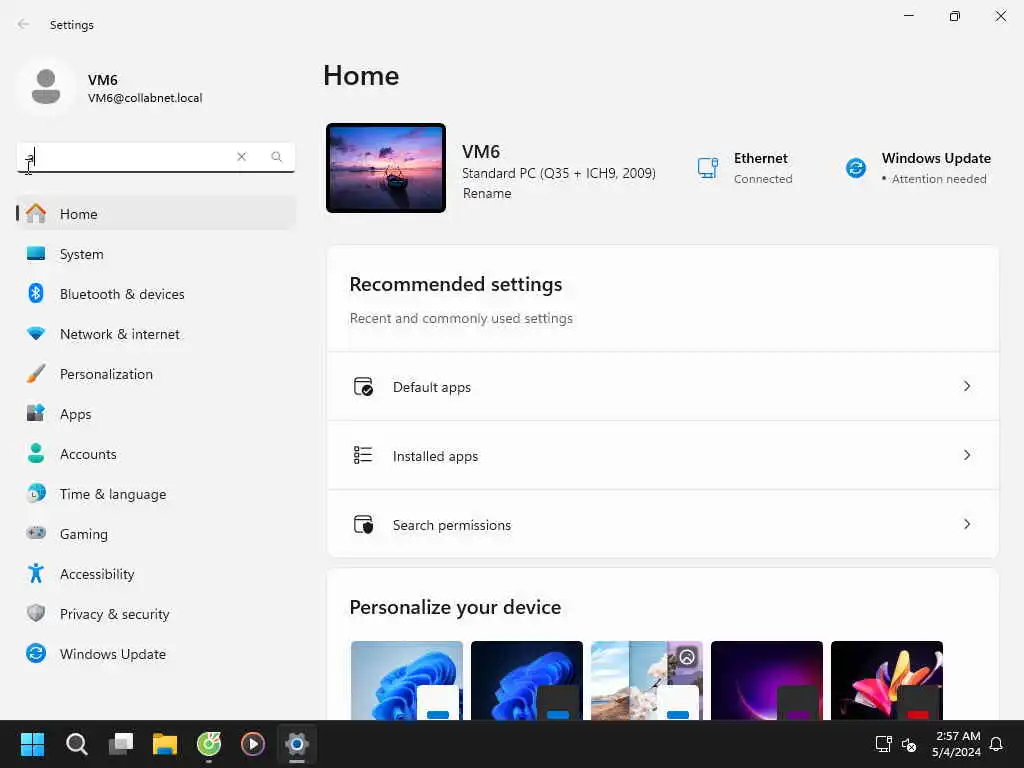The height and width of the screenshot is (768, 1024).
Task: Click the Windows Update icon in header
Action: point(856,168)
